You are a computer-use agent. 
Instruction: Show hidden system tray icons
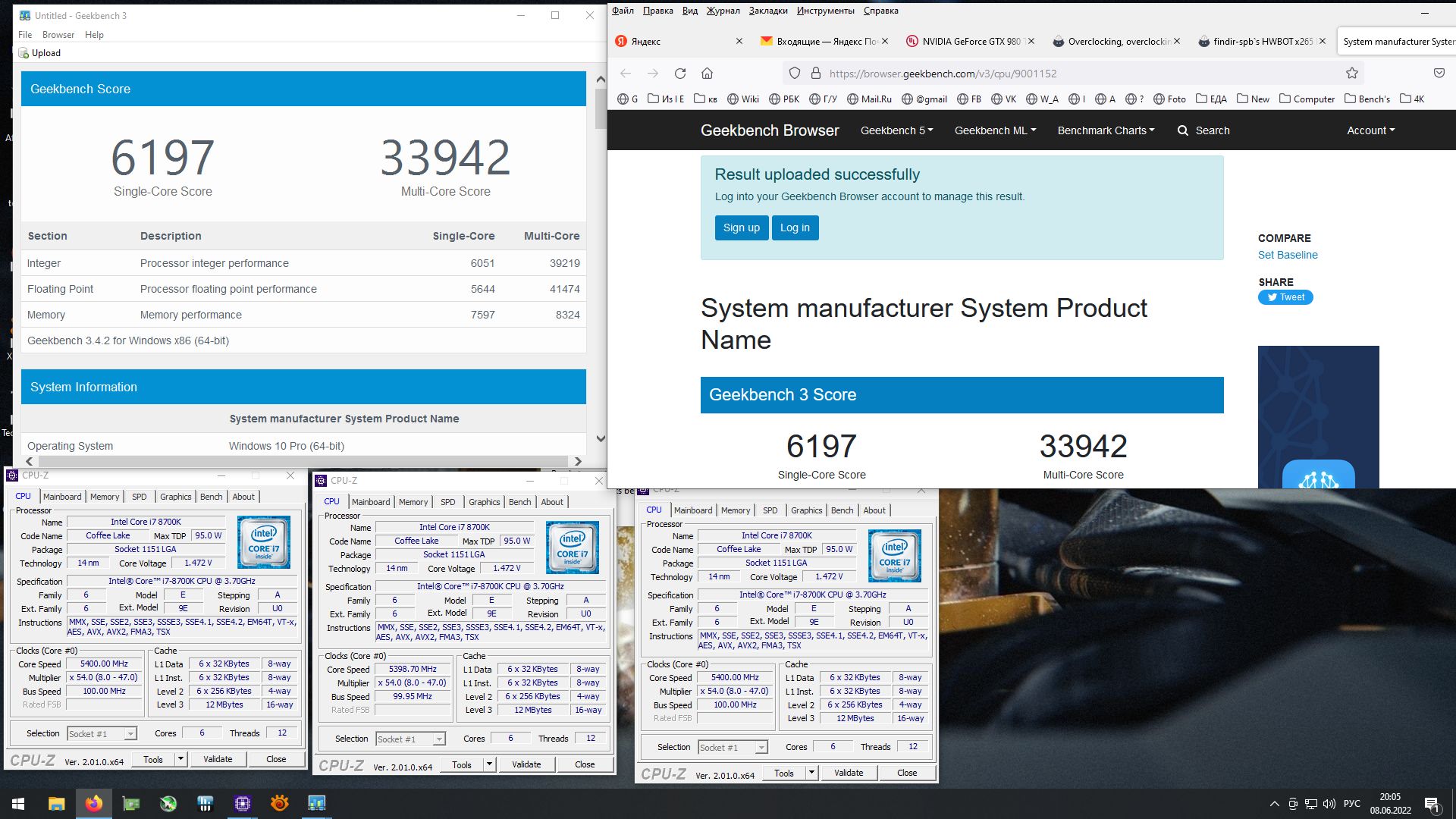(1274, 804)
